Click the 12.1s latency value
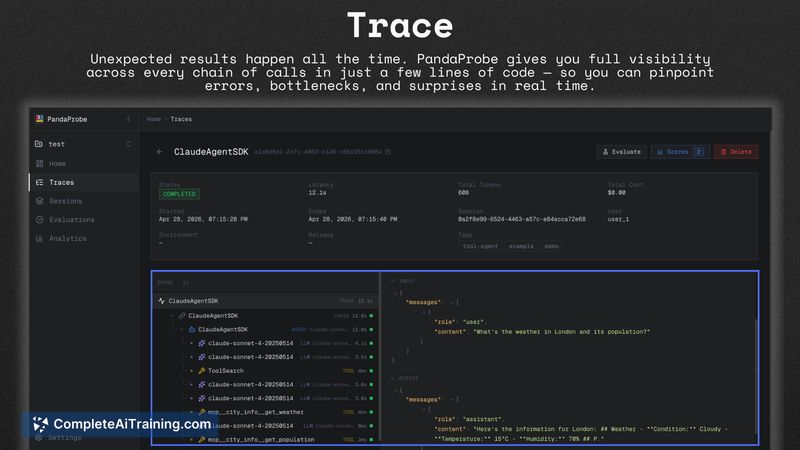This screenshot has width=800, height=450. tap(317, 193)
